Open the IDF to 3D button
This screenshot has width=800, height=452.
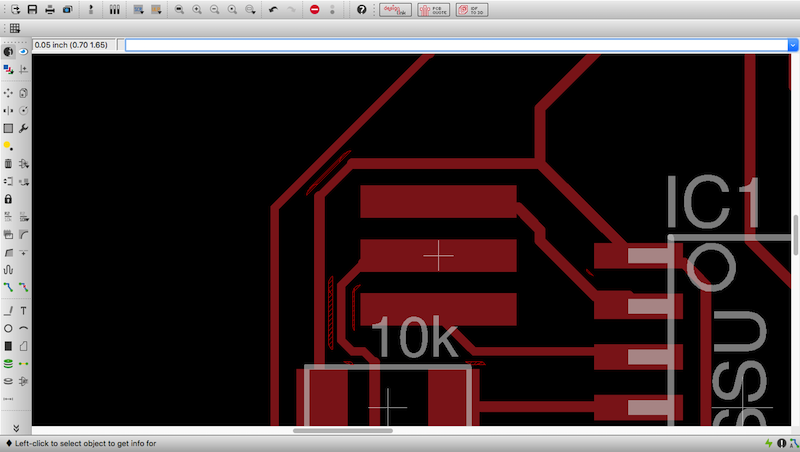(x=472, y=10)
